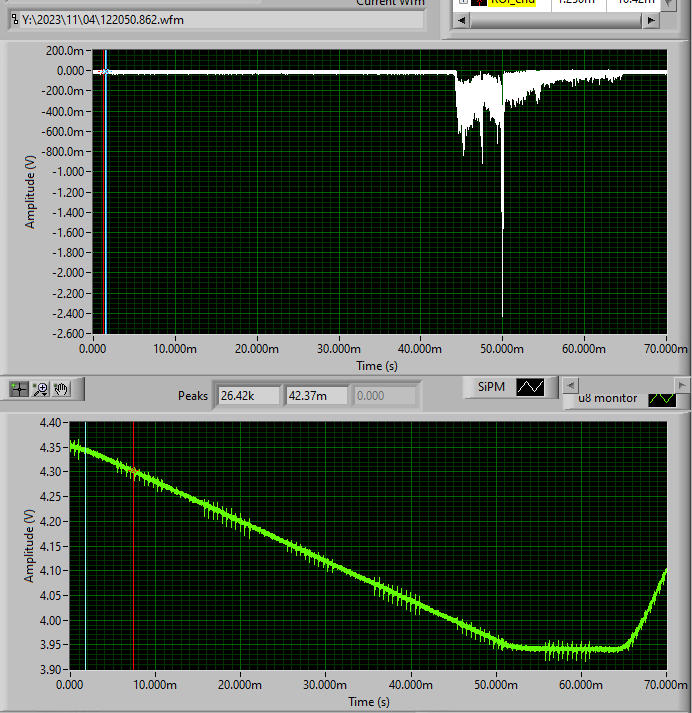Click the -1.000 tick on the upper y-axis

[68, 172]
